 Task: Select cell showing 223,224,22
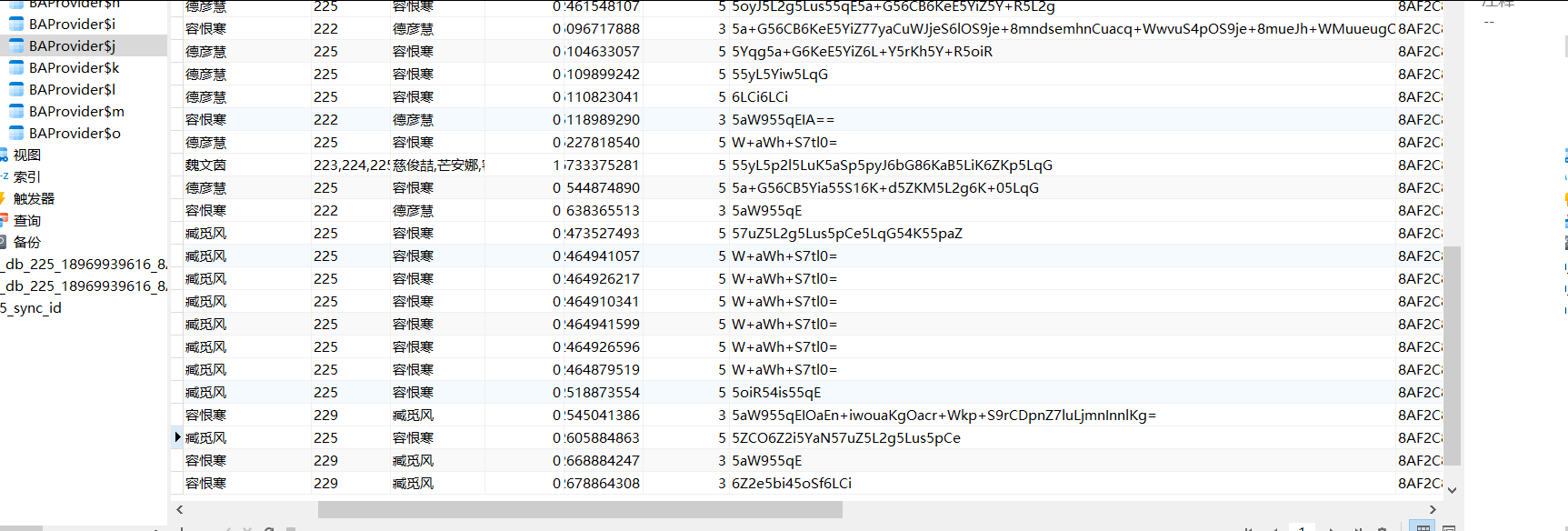click(x=352, y=165)
